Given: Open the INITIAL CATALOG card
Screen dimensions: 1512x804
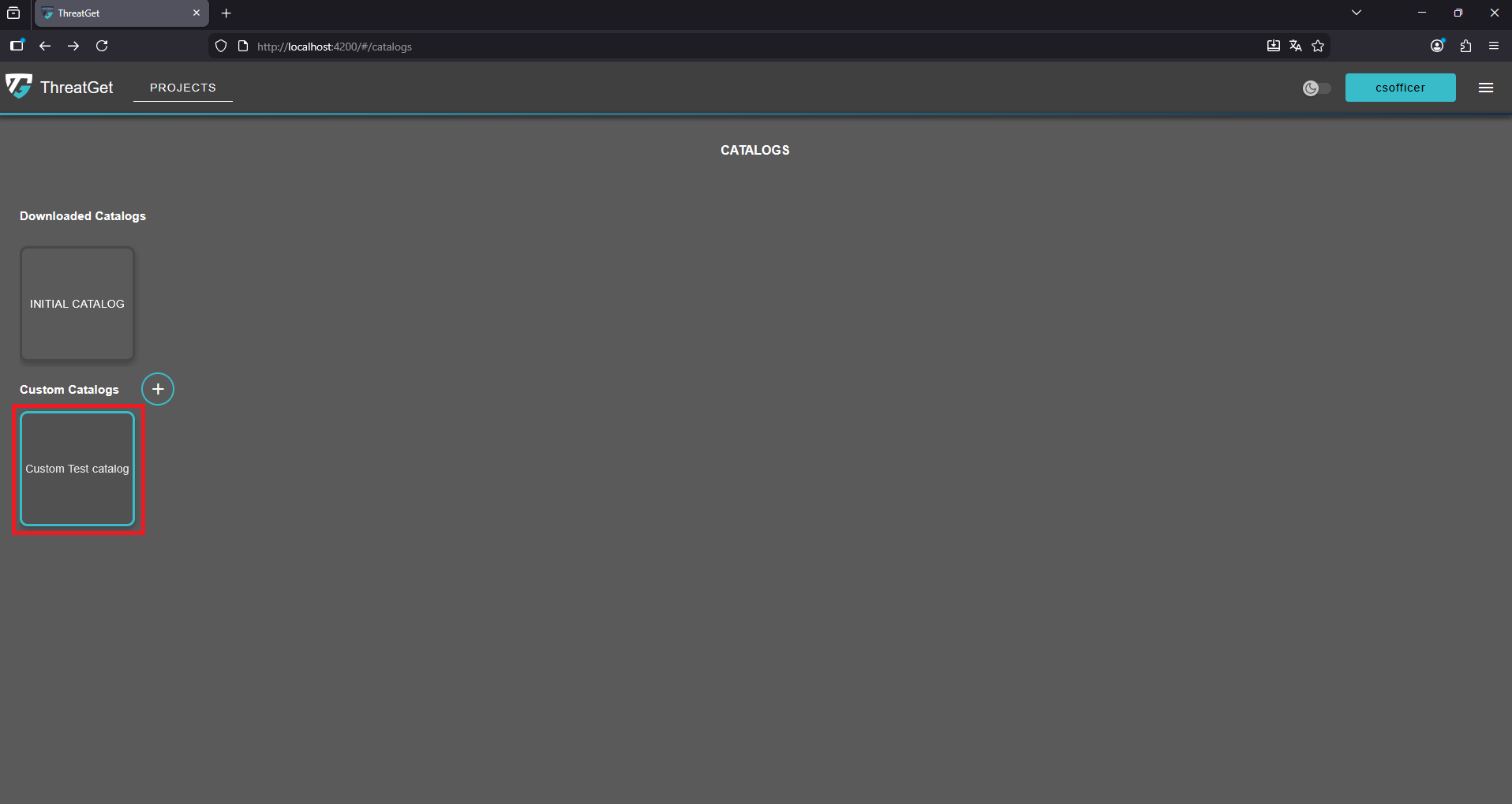Looking at the screenshot, I should click(77, 304).
